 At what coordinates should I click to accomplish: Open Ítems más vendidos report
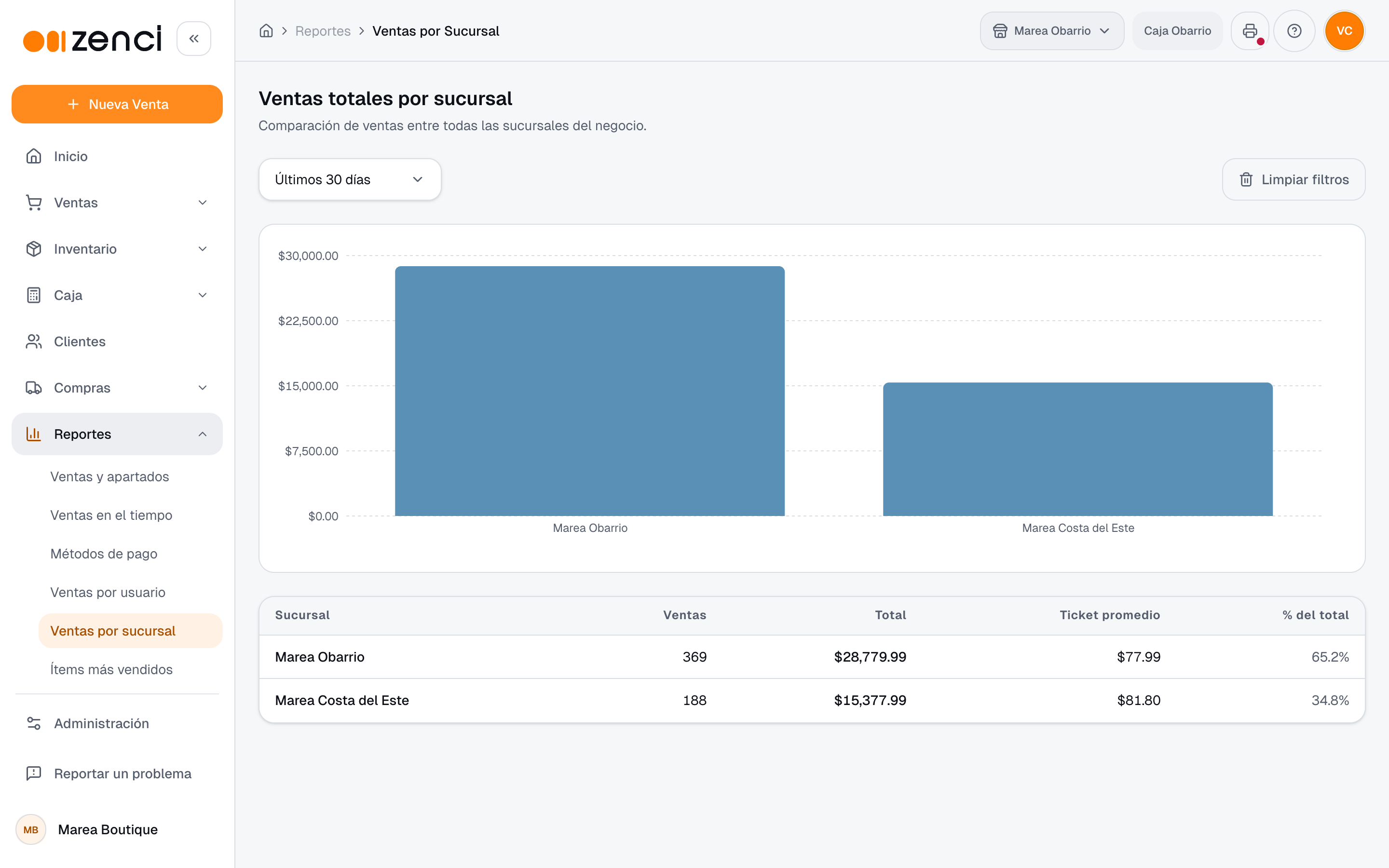[111, 669]
